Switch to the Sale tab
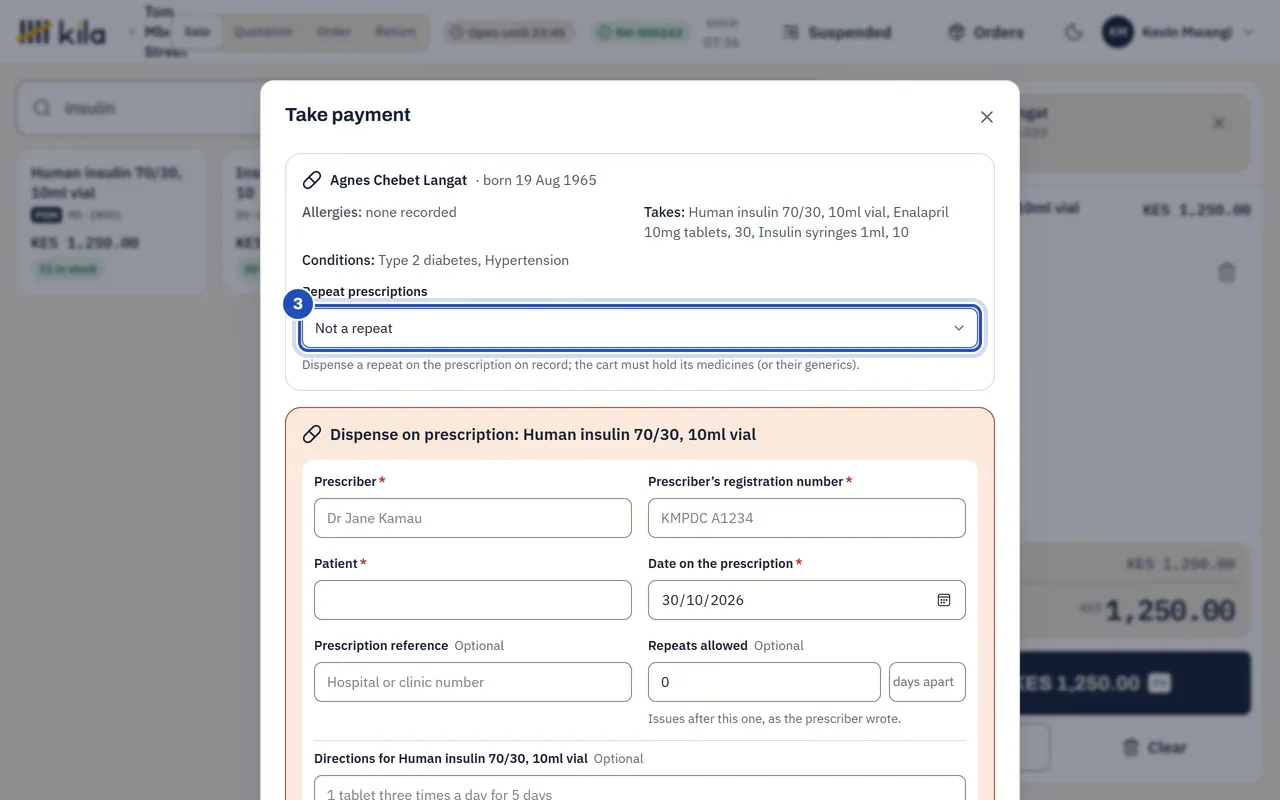 click(x=198, y=32)
